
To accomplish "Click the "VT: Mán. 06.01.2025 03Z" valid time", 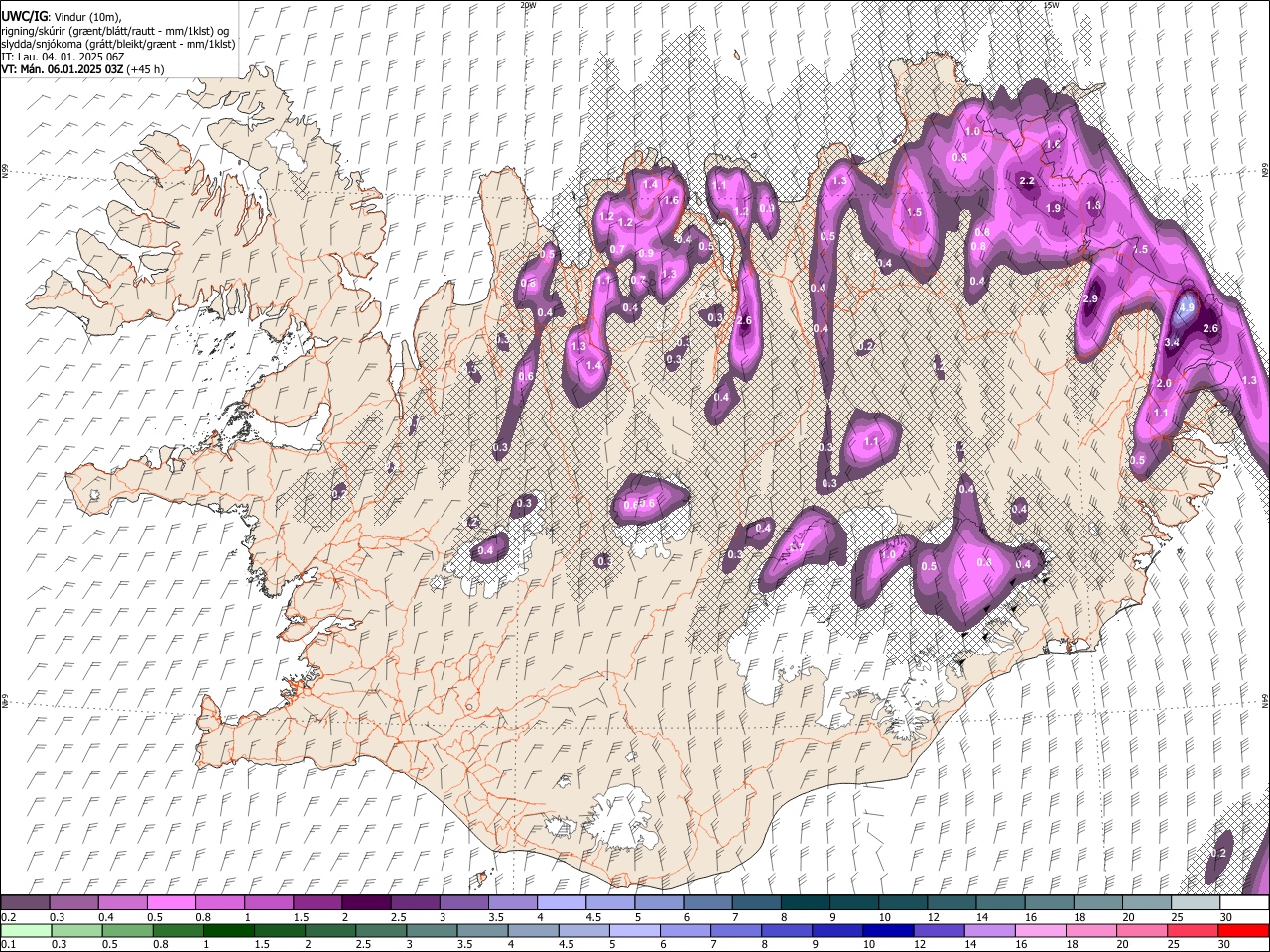I will click(x=63, y=69).
